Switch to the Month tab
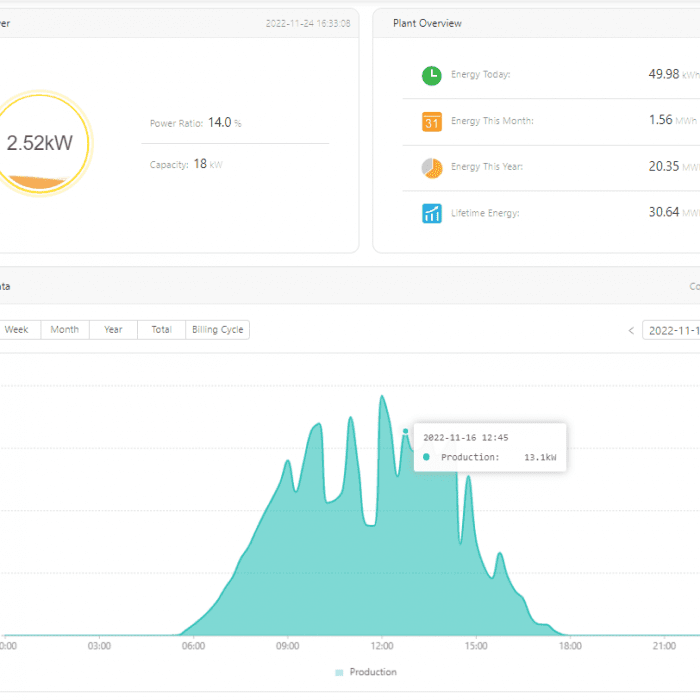 click(65, 330)
